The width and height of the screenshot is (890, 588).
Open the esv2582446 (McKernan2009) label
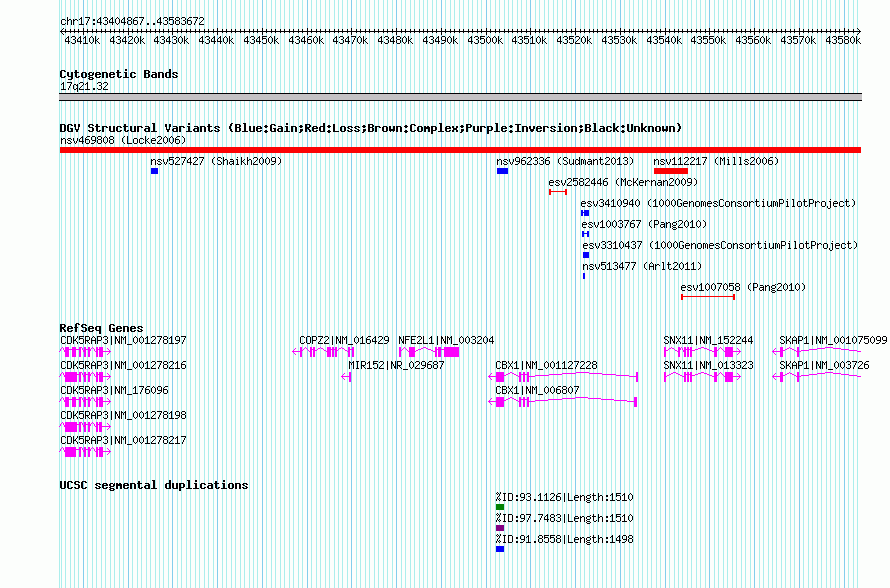tap(623, 182)
